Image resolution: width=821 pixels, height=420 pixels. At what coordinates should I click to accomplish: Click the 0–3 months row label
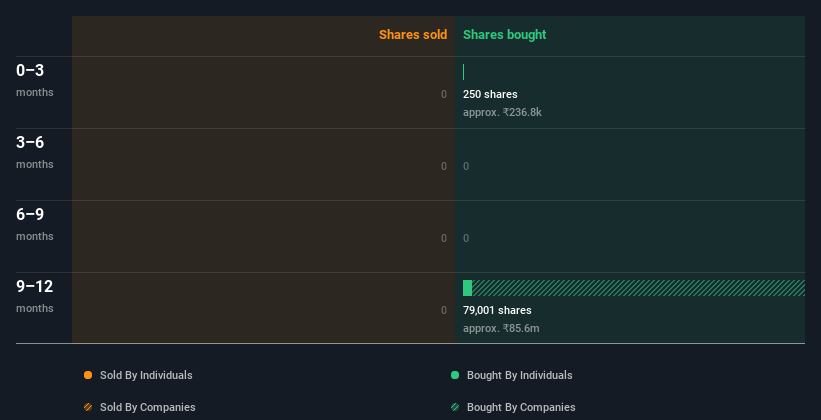click(x=35, y=80)
